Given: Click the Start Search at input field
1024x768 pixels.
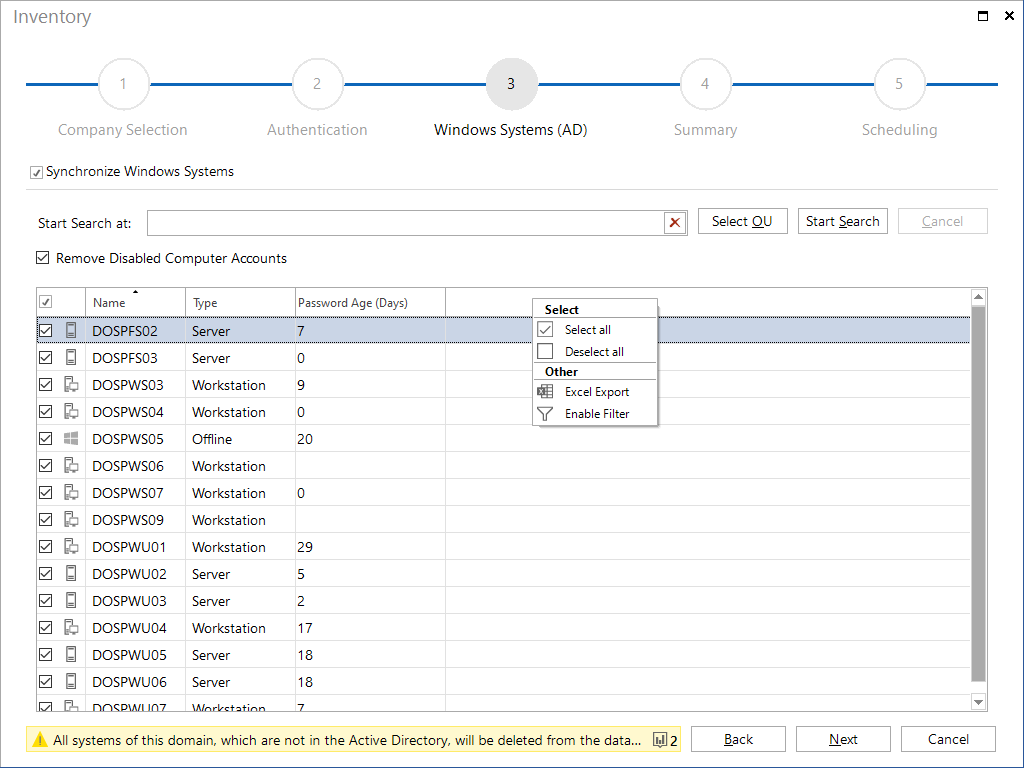Looking at the screenshot, I should (406, 223).
